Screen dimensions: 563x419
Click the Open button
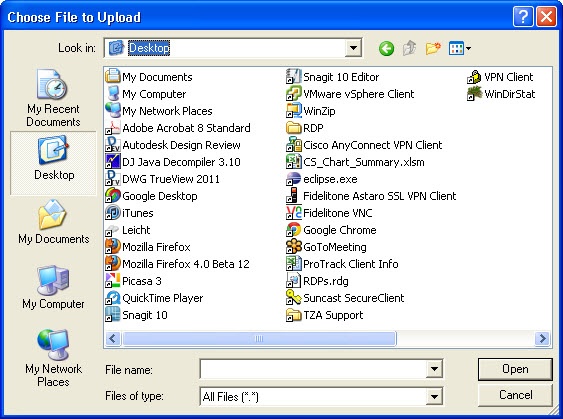point(515,369)
